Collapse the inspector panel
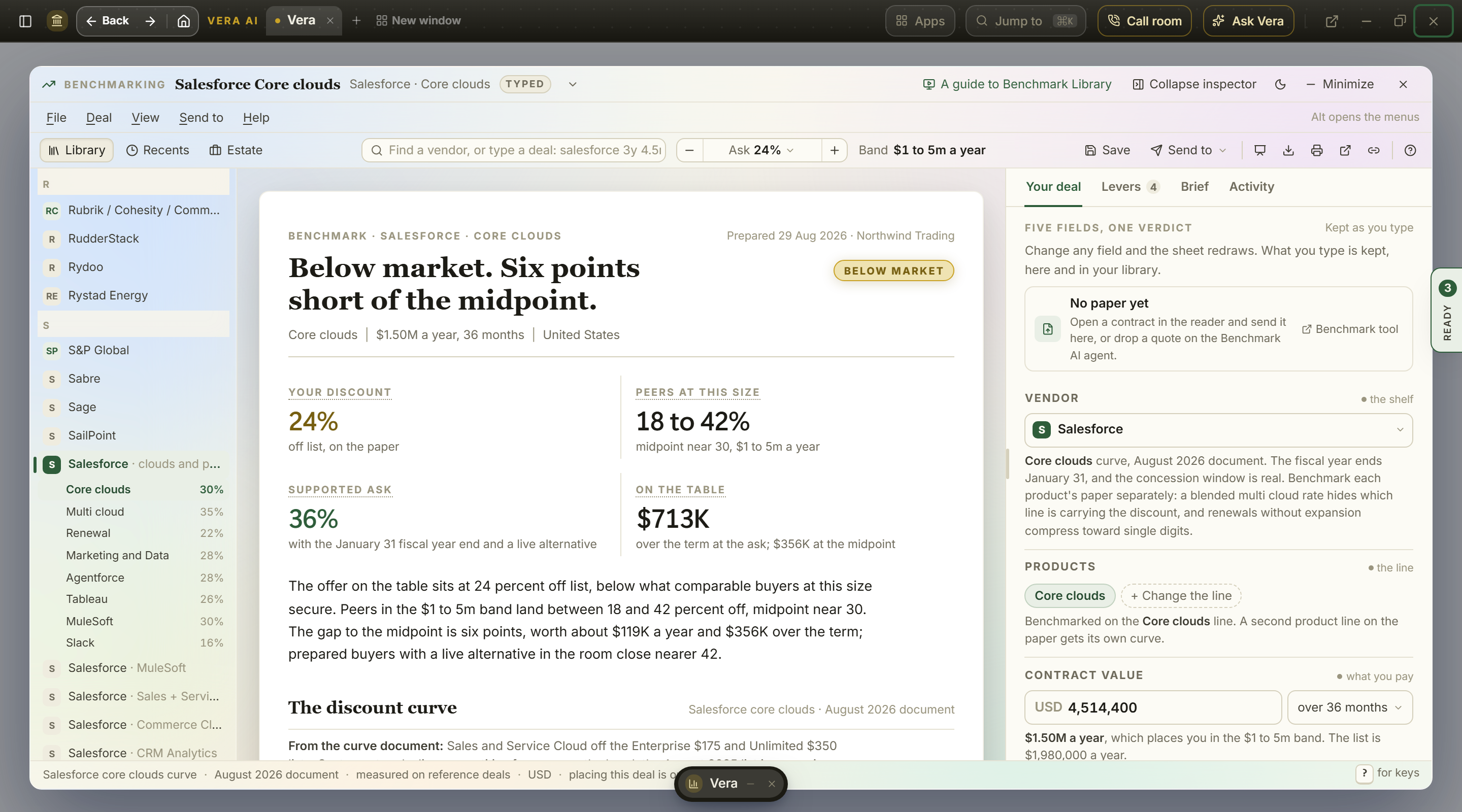The height and width of the screenshot is (812, 1462). click(1194, 84)
